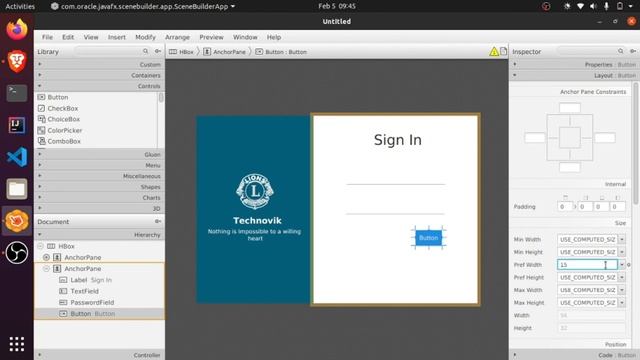Click the top anchor constraint field
Image resolution: width=640 pixels, height=360 pixels.
click(570, 108)
